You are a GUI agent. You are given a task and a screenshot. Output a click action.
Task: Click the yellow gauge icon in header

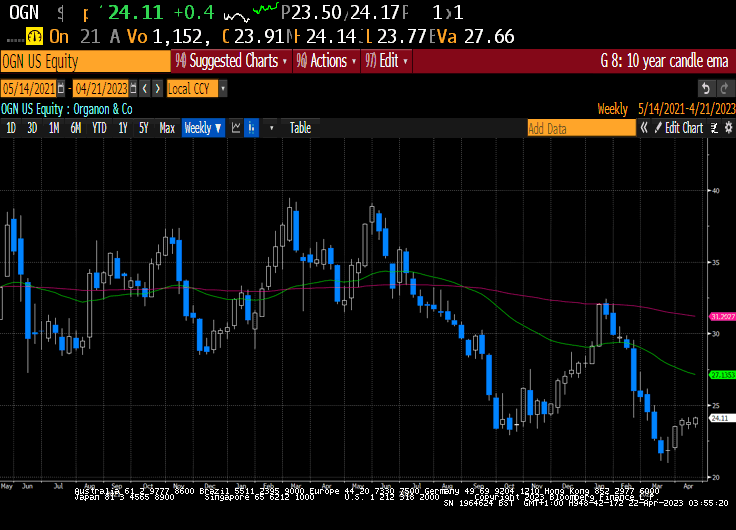[34, 36]
